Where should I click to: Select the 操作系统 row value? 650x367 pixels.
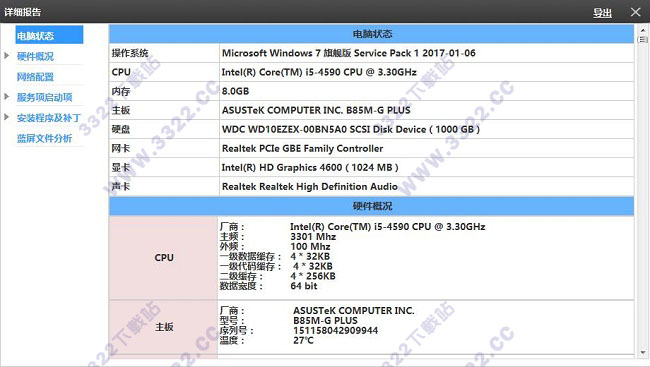[427, 53]
